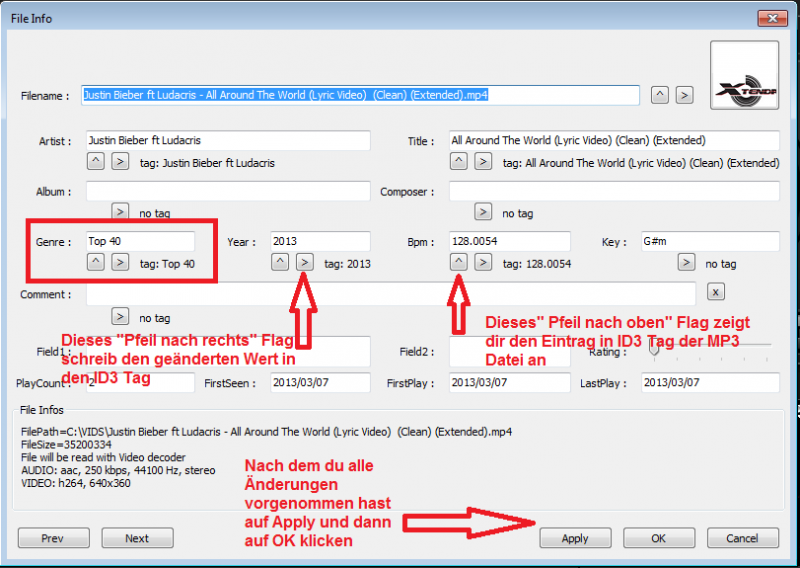This screenshot has height=568, width=800.
Task: Click the right-arrow tag button under Composer
Action: point(483,211)
